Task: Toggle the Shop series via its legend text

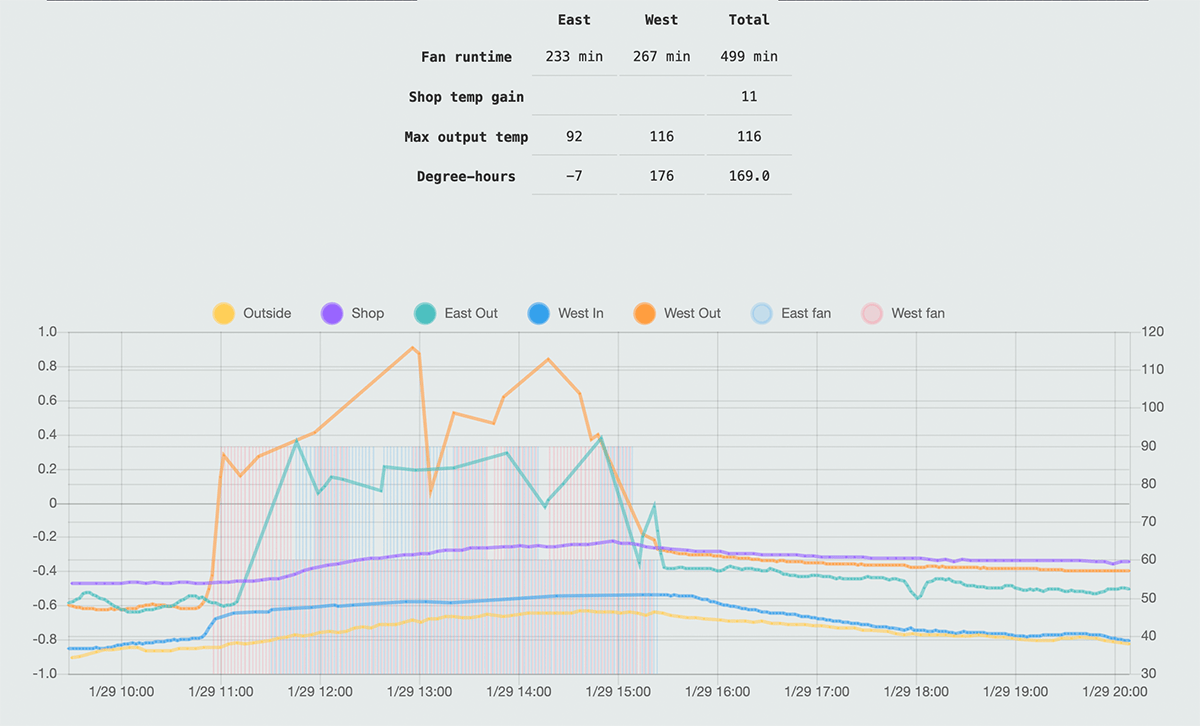Action: (367, 313)
